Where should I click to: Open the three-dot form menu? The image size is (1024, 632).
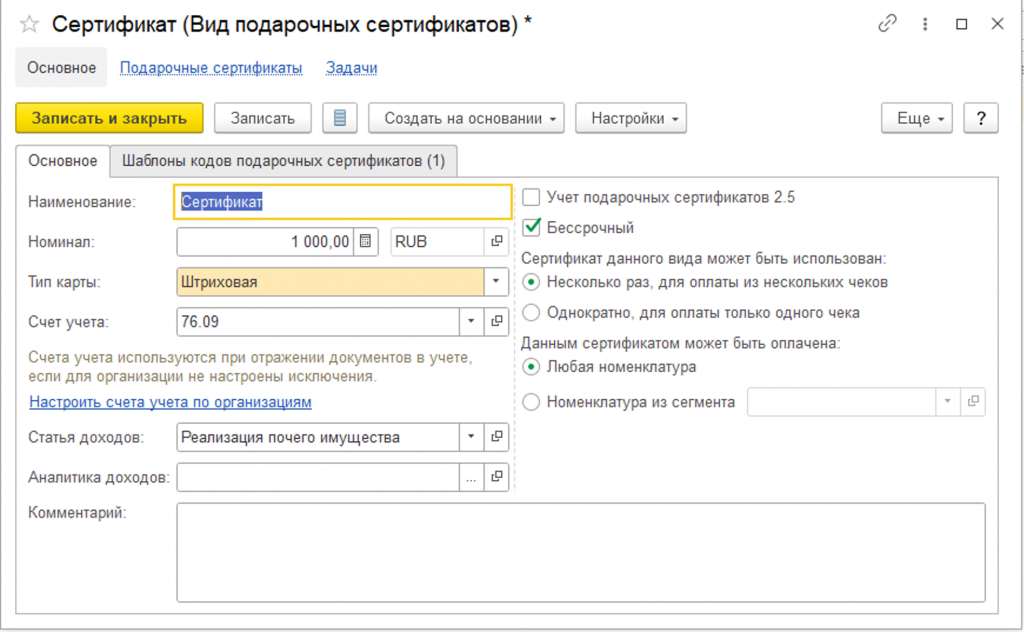click(925, 24)
